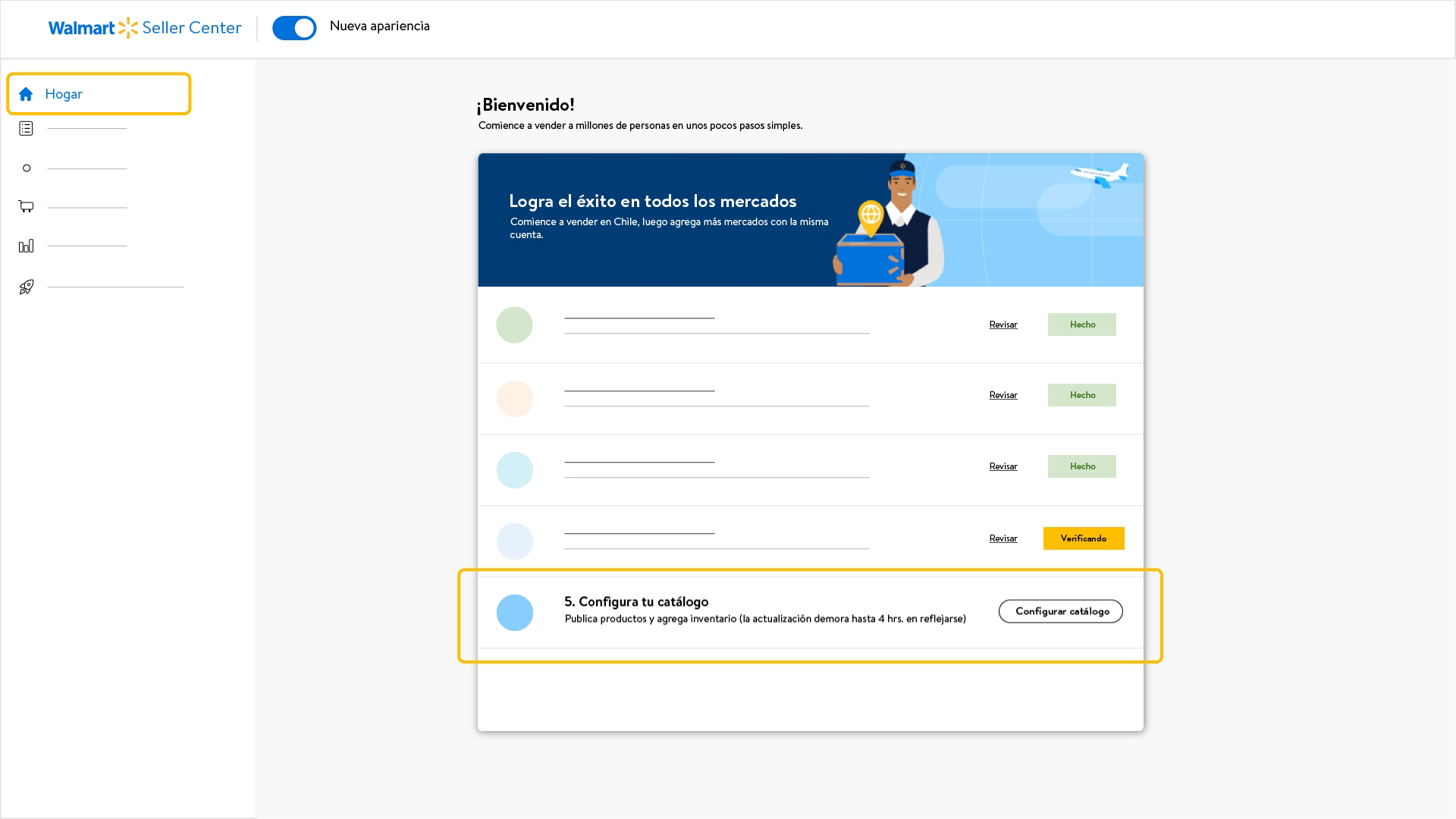Click Revisar link beside Verificando
The width and height of the screenshot is (1456, 819).
tap(1003, 538)
